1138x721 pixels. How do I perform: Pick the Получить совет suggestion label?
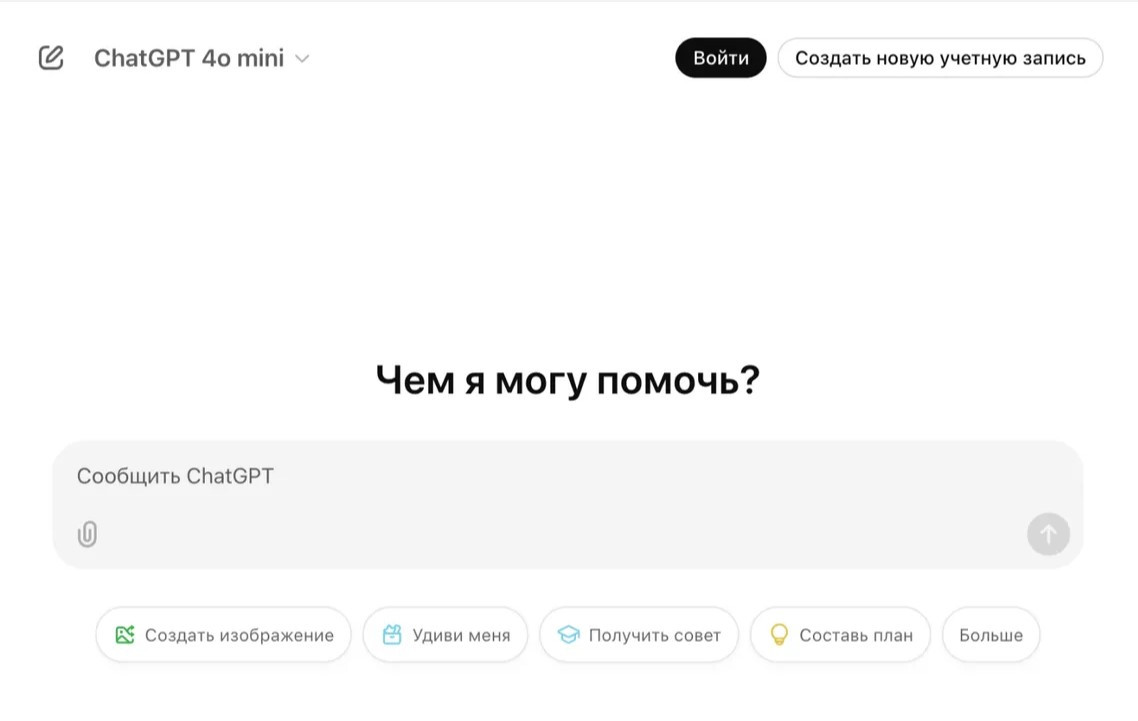click(x=654, y=635)
